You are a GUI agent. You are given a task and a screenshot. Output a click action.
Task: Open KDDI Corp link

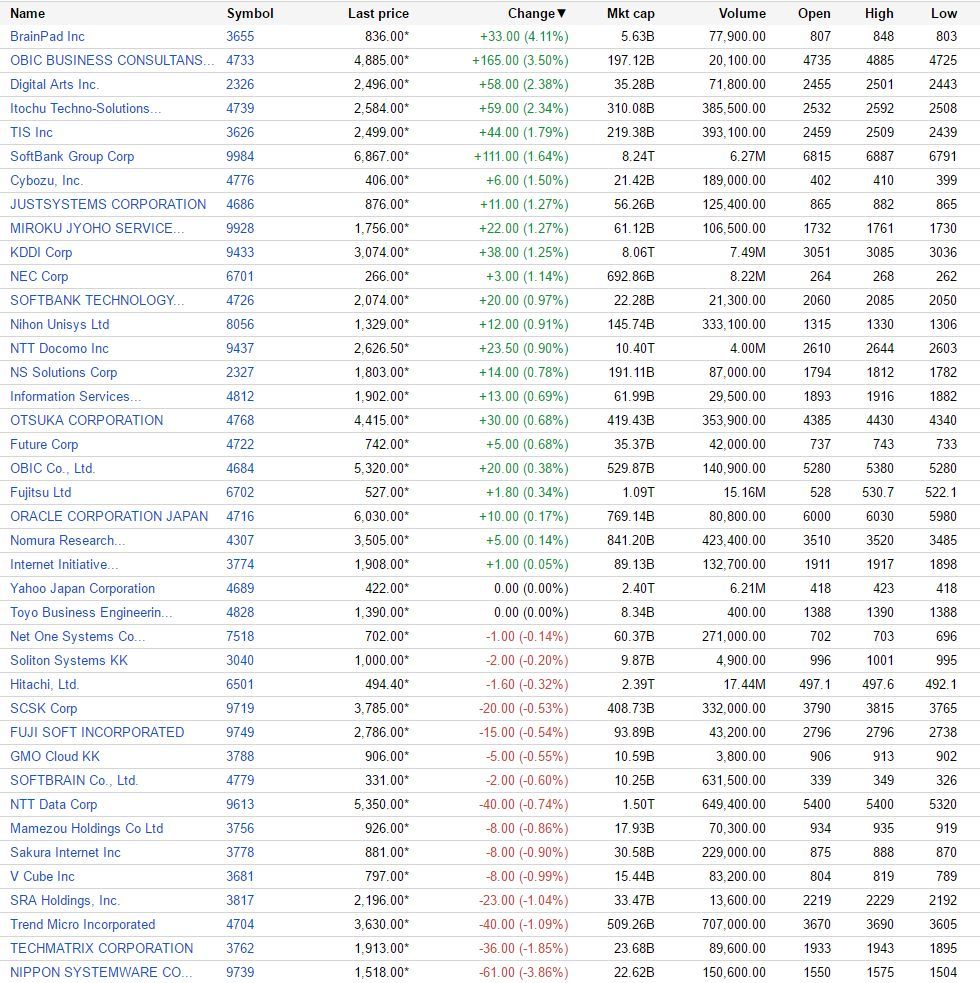(x=41, y=253)
